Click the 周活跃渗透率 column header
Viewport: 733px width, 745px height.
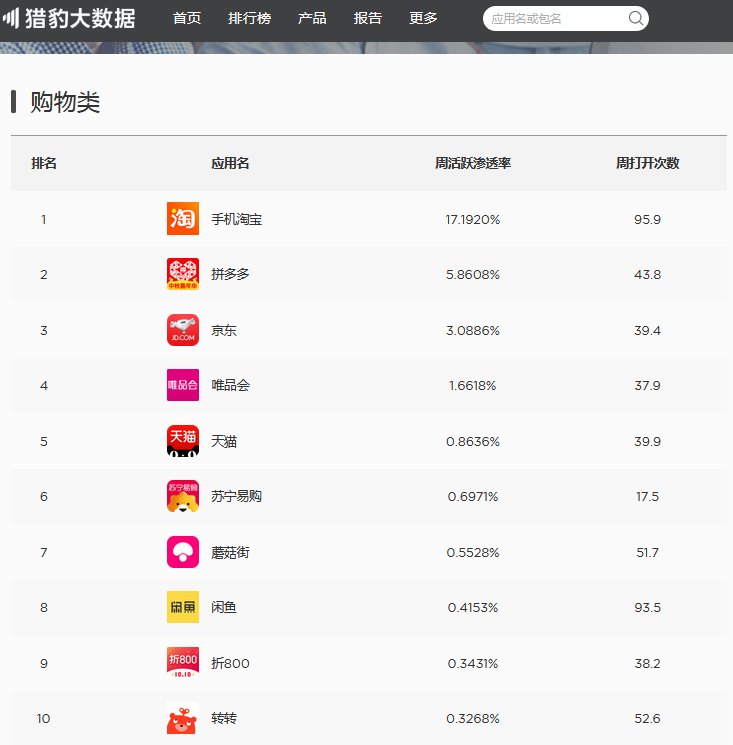(x=473, y=163)
